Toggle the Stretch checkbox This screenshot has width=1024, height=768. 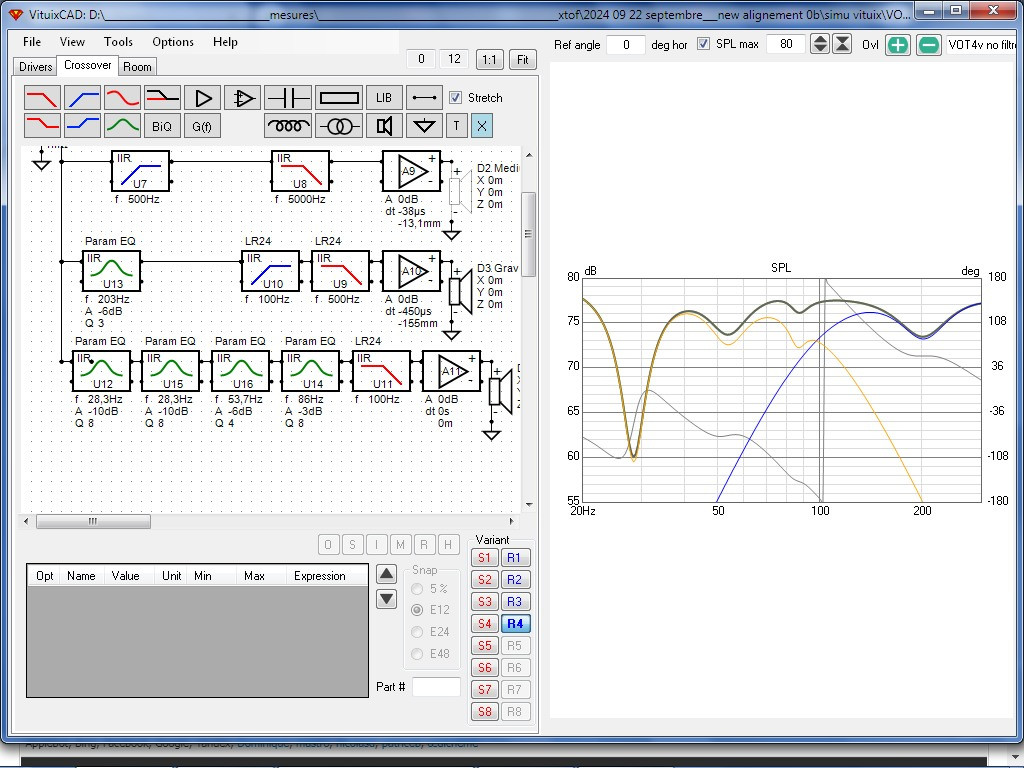point(456,98)
